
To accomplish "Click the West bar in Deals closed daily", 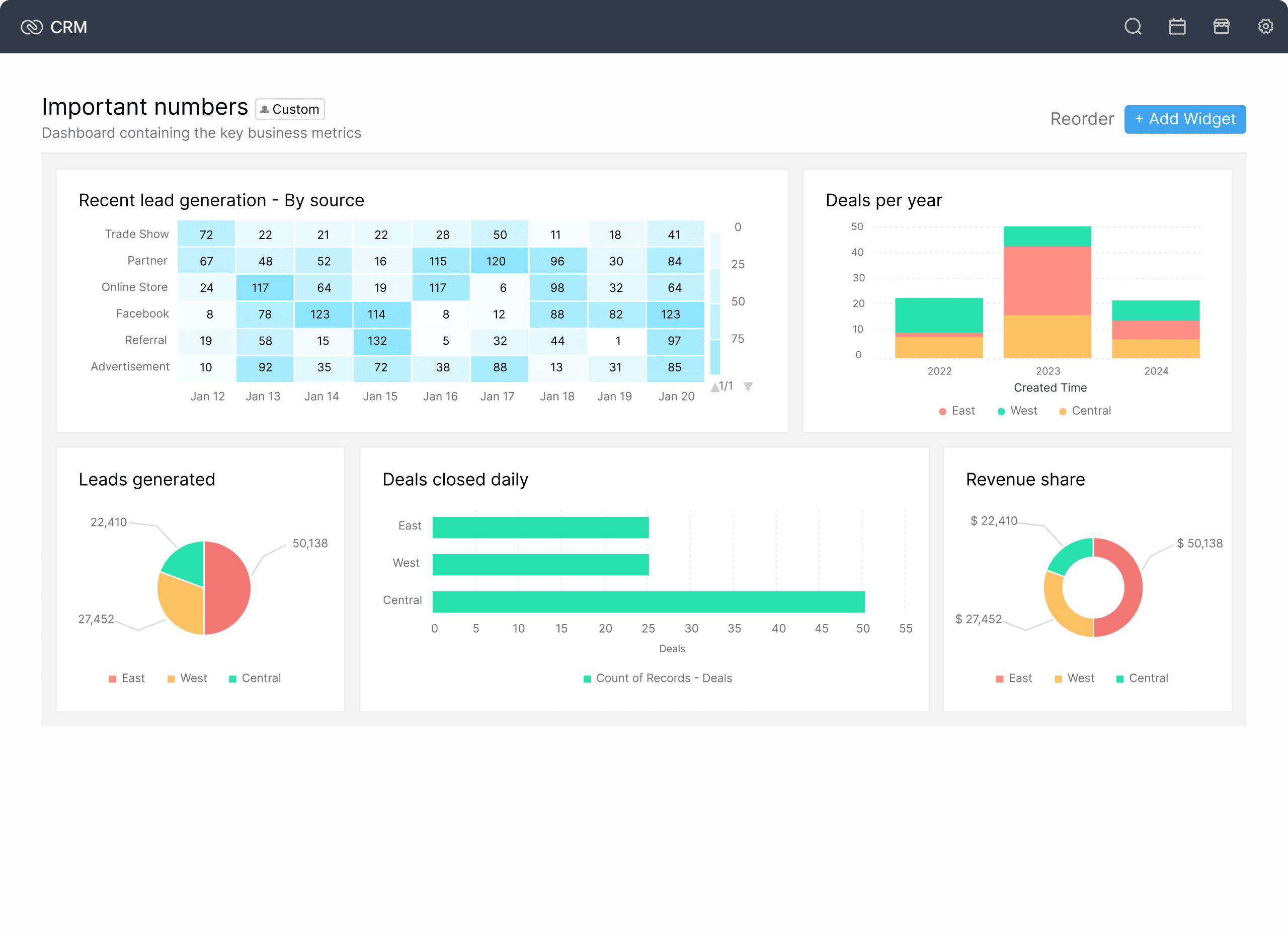I will click(541, 565).
